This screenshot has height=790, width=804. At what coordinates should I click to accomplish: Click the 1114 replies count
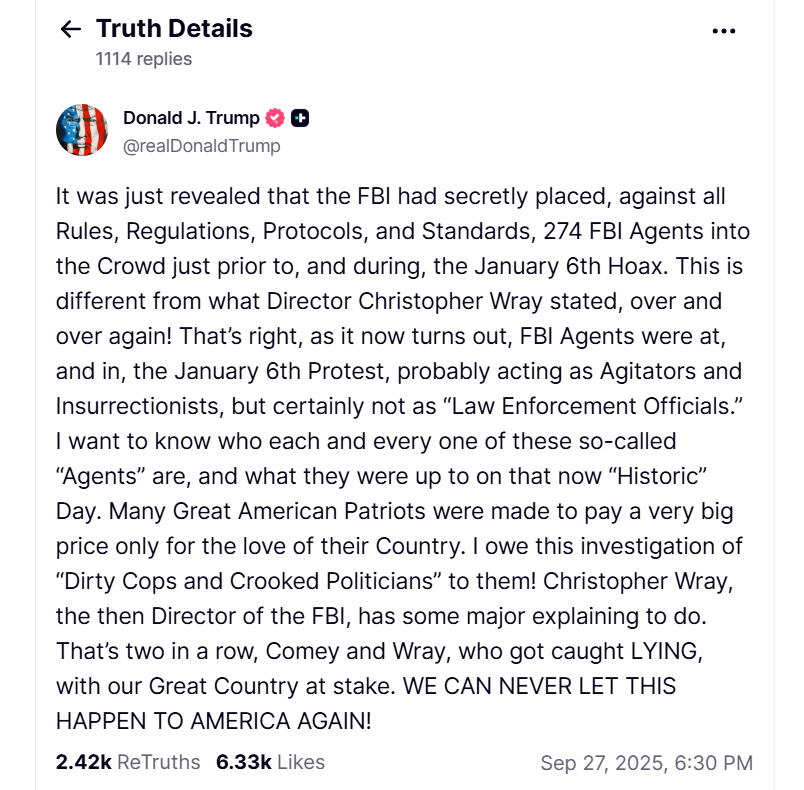pos(144,59)
